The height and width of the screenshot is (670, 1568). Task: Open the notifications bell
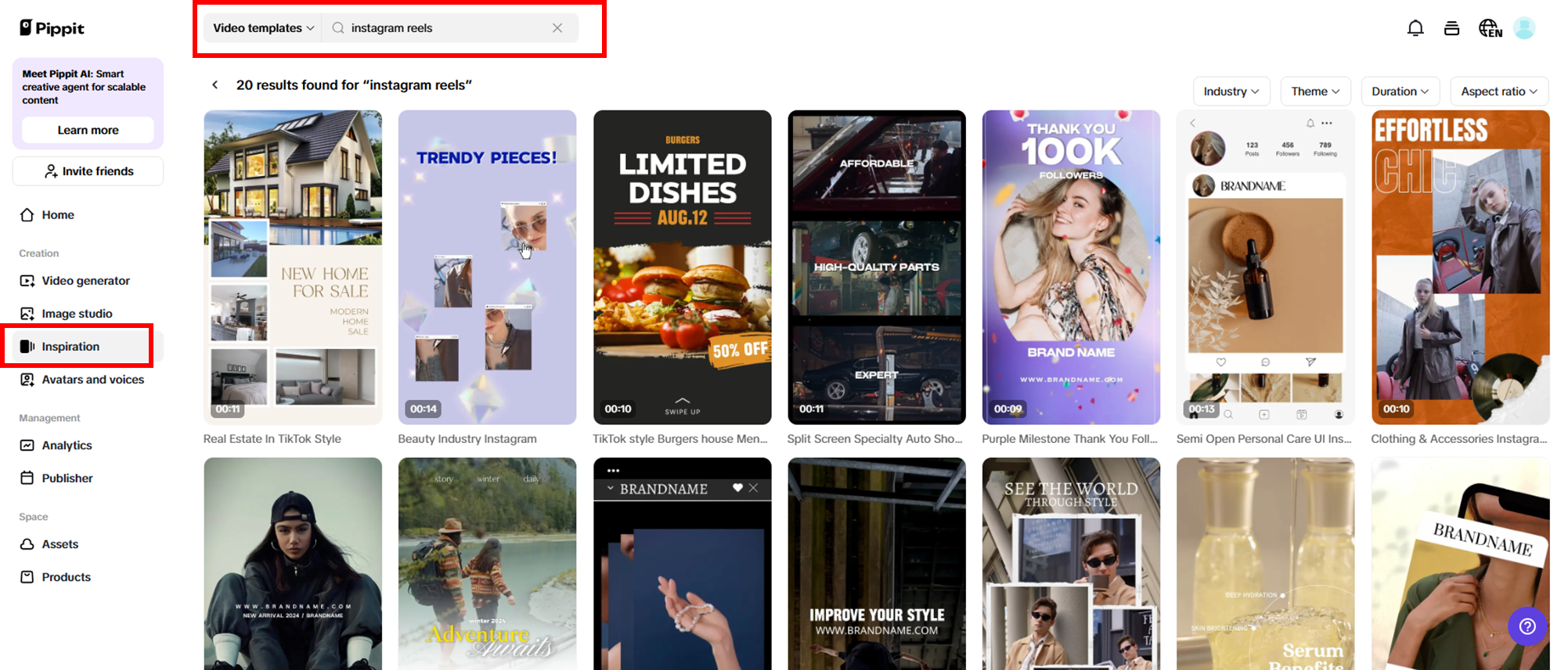pyautogui.click(x=1415, y=28)
